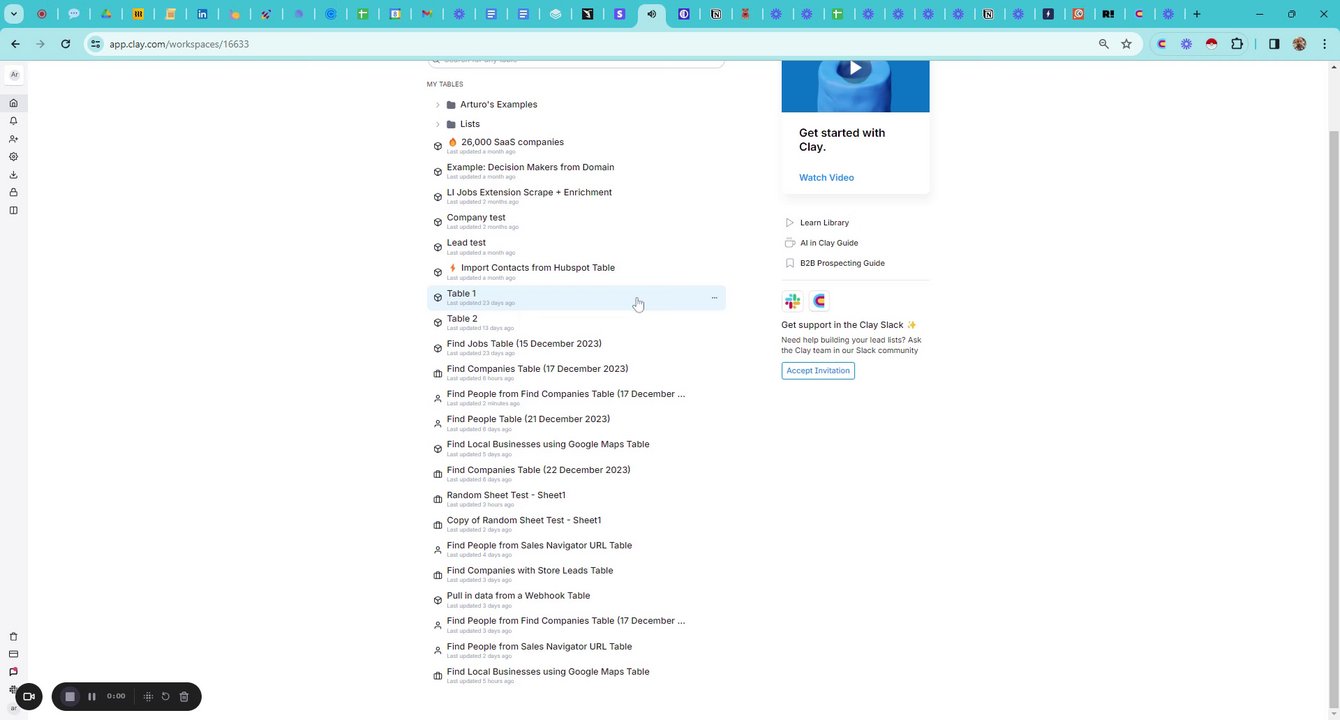Click the book icon in the sidebar
This screenshot has width=1340, height=720.
click(13, 210)
